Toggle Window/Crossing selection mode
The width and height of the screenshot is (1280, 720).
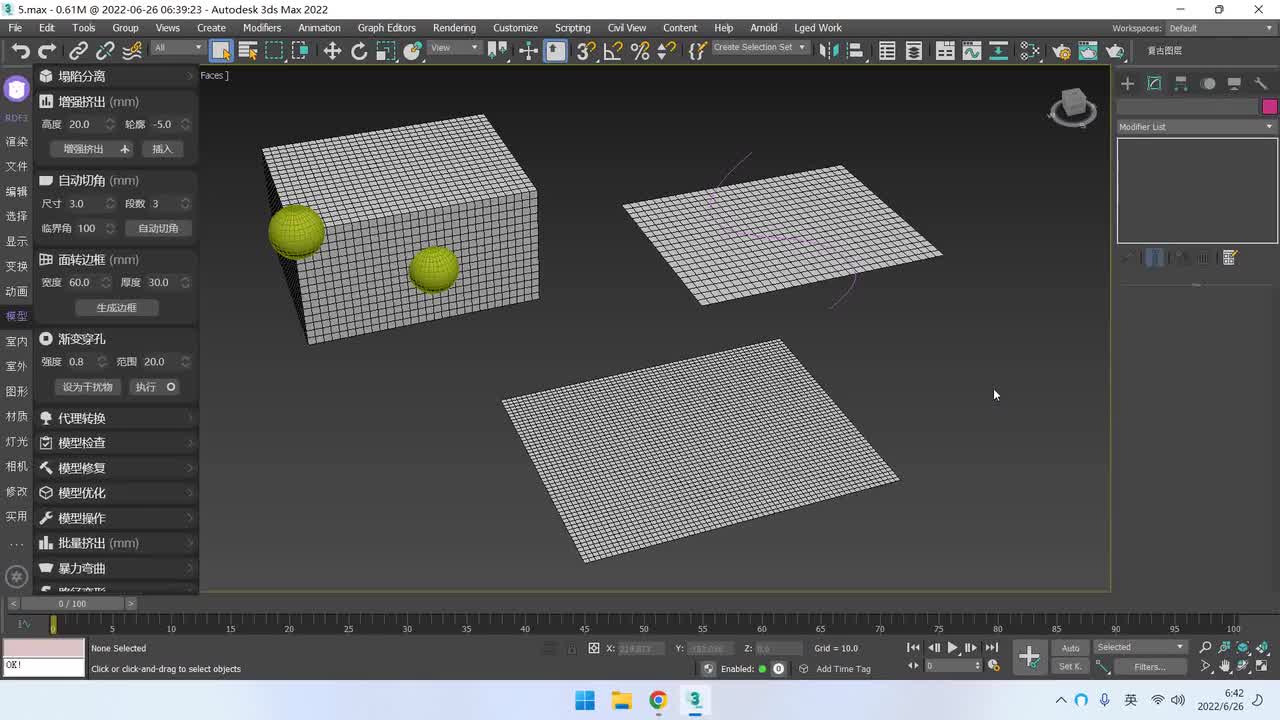click(x=300, y=51)
